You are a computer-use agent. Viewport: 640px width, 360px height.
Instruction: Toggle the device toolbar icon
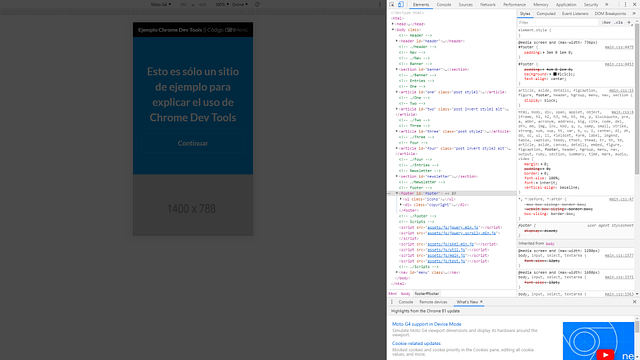[401, 4]
